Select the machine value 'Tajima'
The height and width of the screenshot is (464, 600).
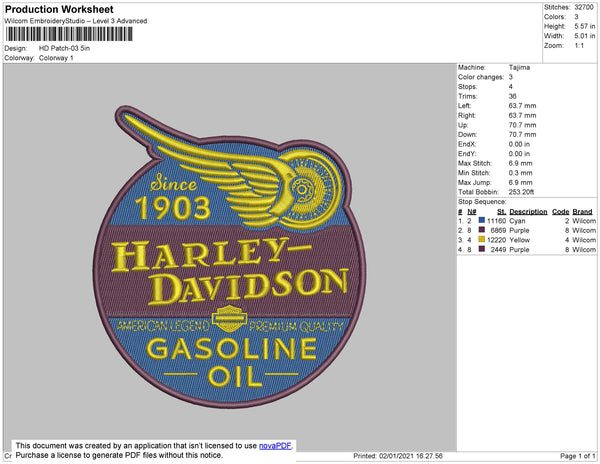click(x=519, y=67)
